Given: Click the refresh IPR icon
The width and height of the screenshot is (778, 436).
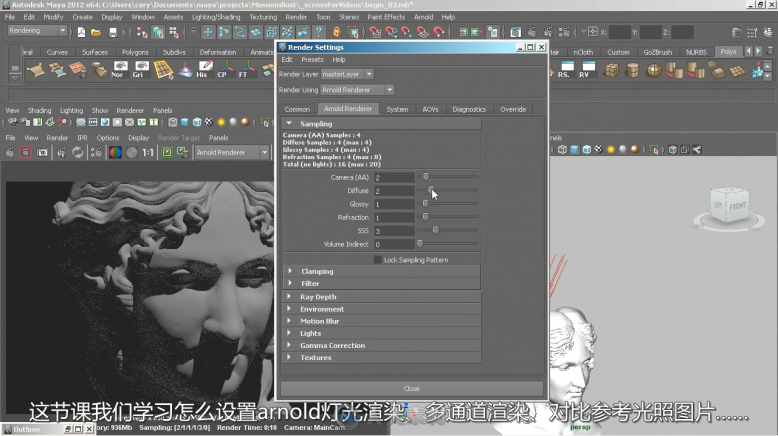Looking at the screenshot, I should (x=78, y=152).
